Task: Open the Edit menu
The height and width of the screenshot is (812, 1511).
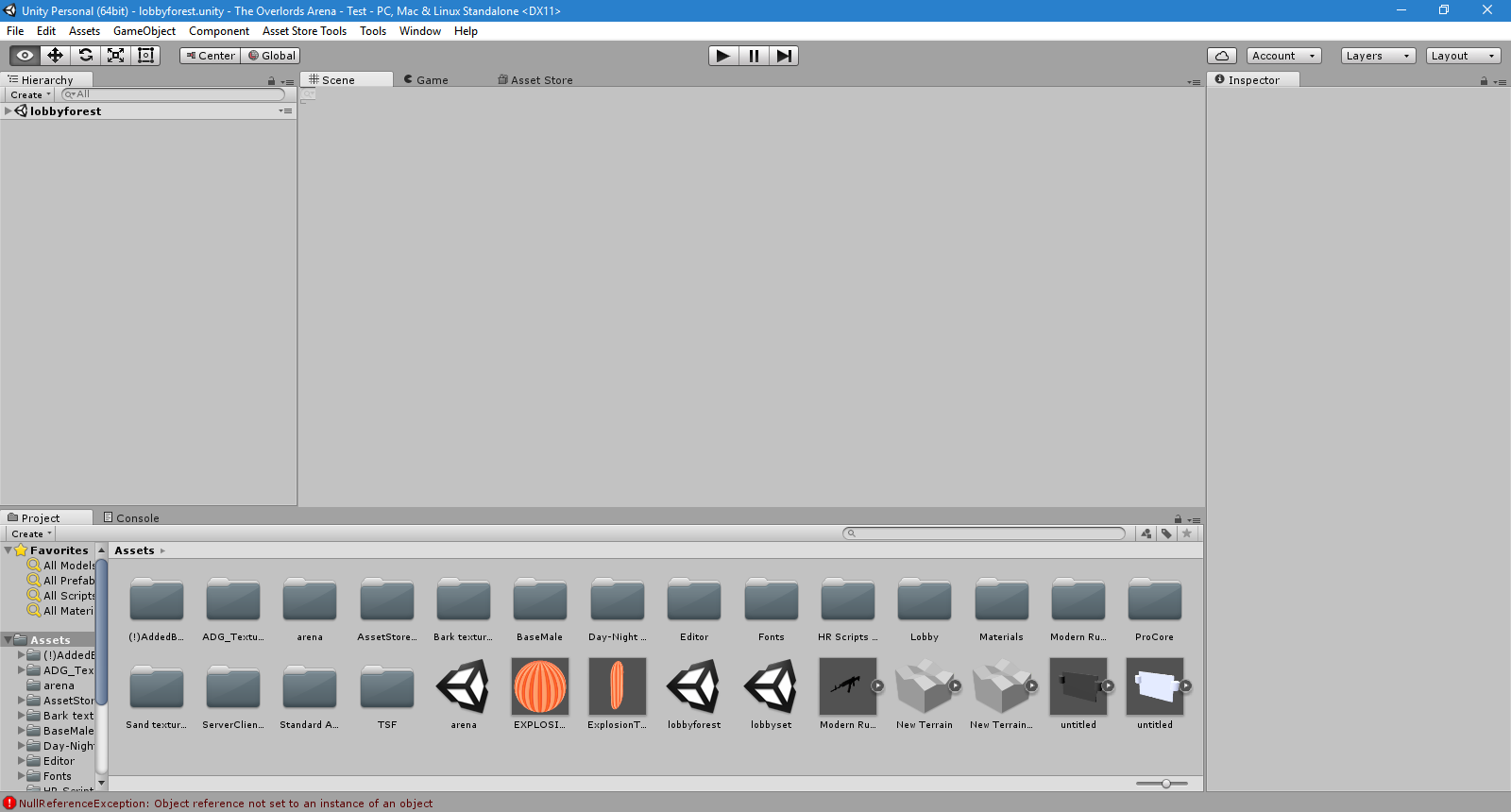Action: (x=46, y=31)
